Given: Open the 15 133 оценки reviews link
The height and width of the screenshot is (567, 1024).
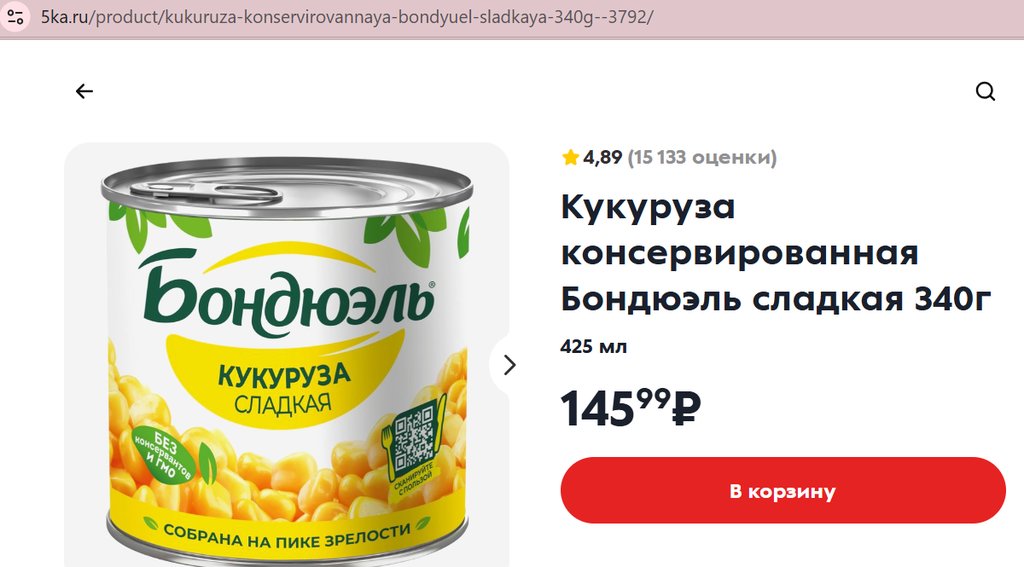Looking at the screenshot, I should [702, 157].
